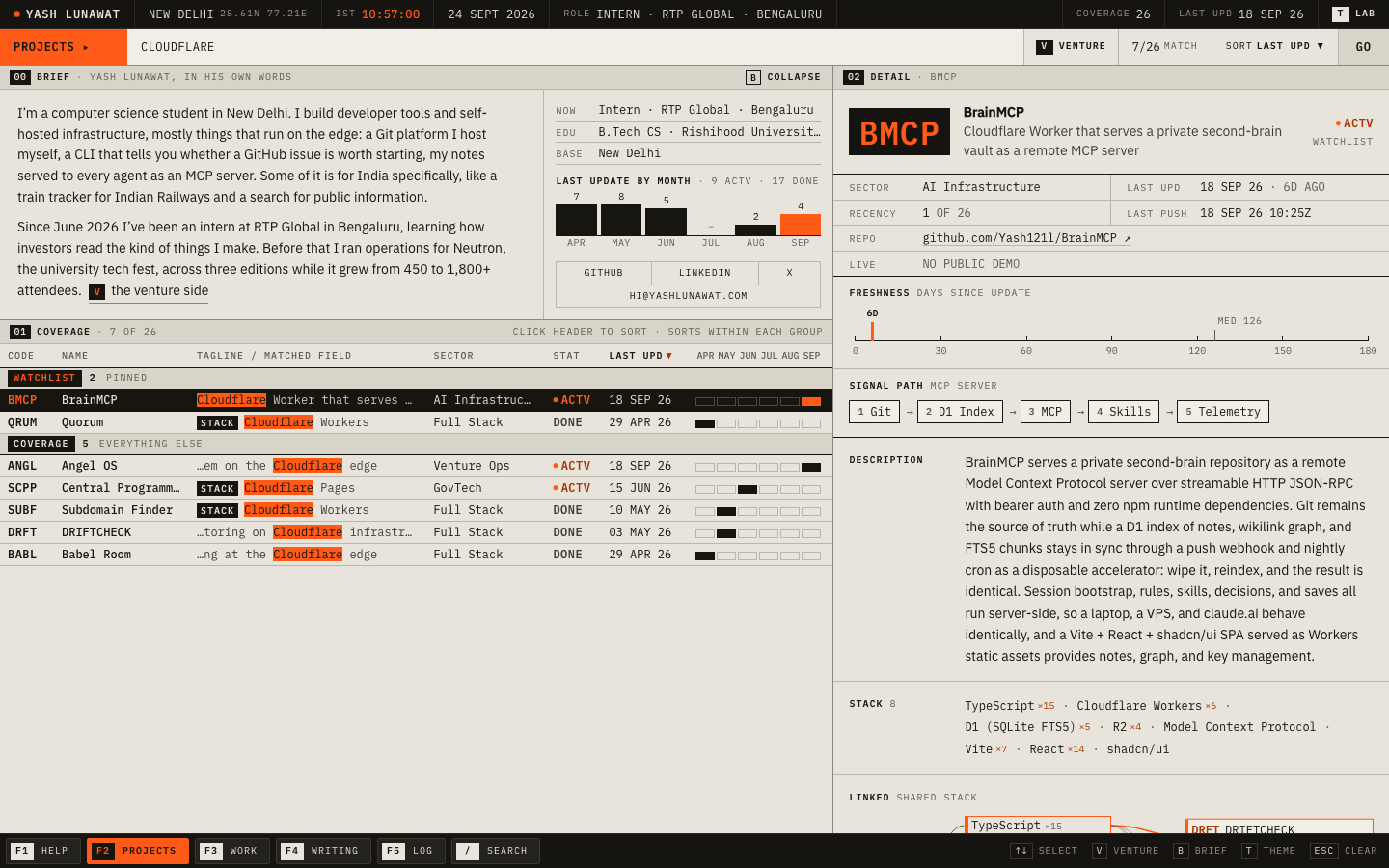
Task: Switch to LAB theme toggle
Action: [x=1353, y=14]
